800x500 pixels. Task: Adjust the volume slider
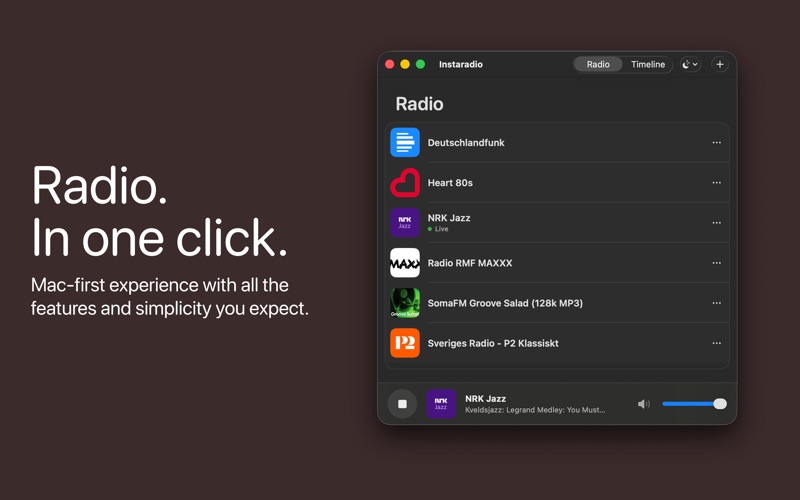click(x=694, y=404)
